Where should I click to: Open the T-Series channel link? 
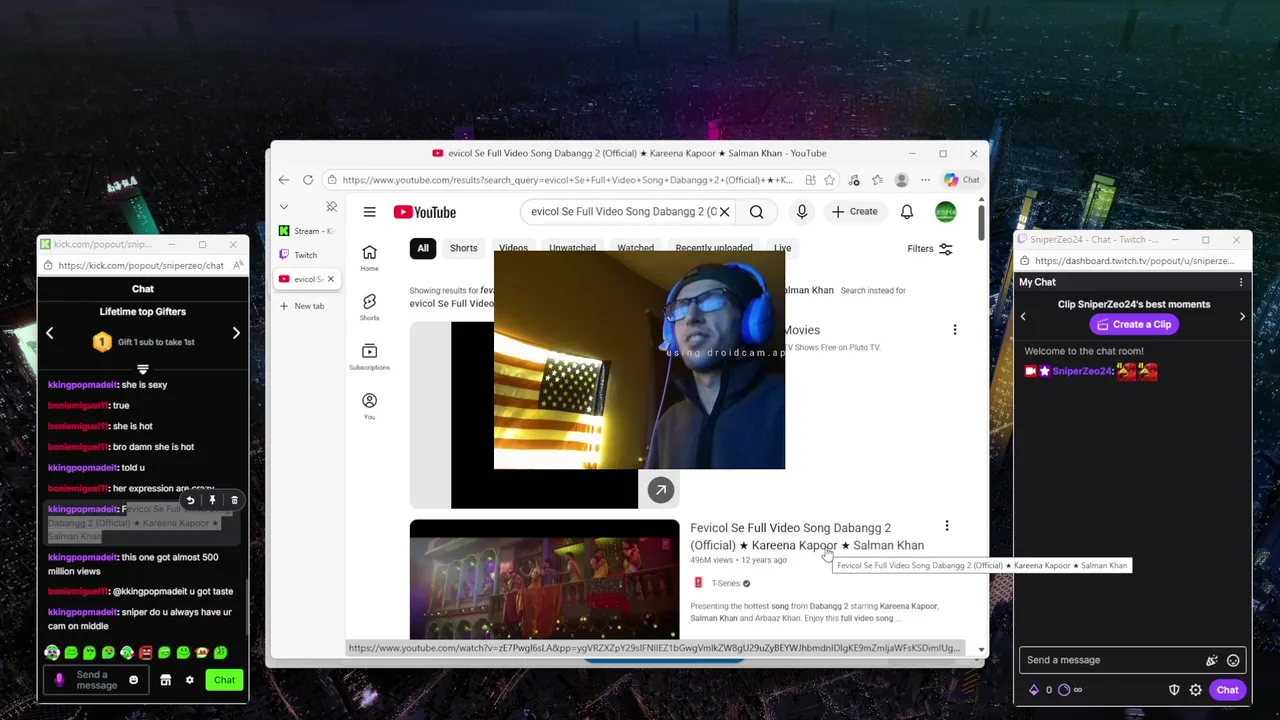725,583
